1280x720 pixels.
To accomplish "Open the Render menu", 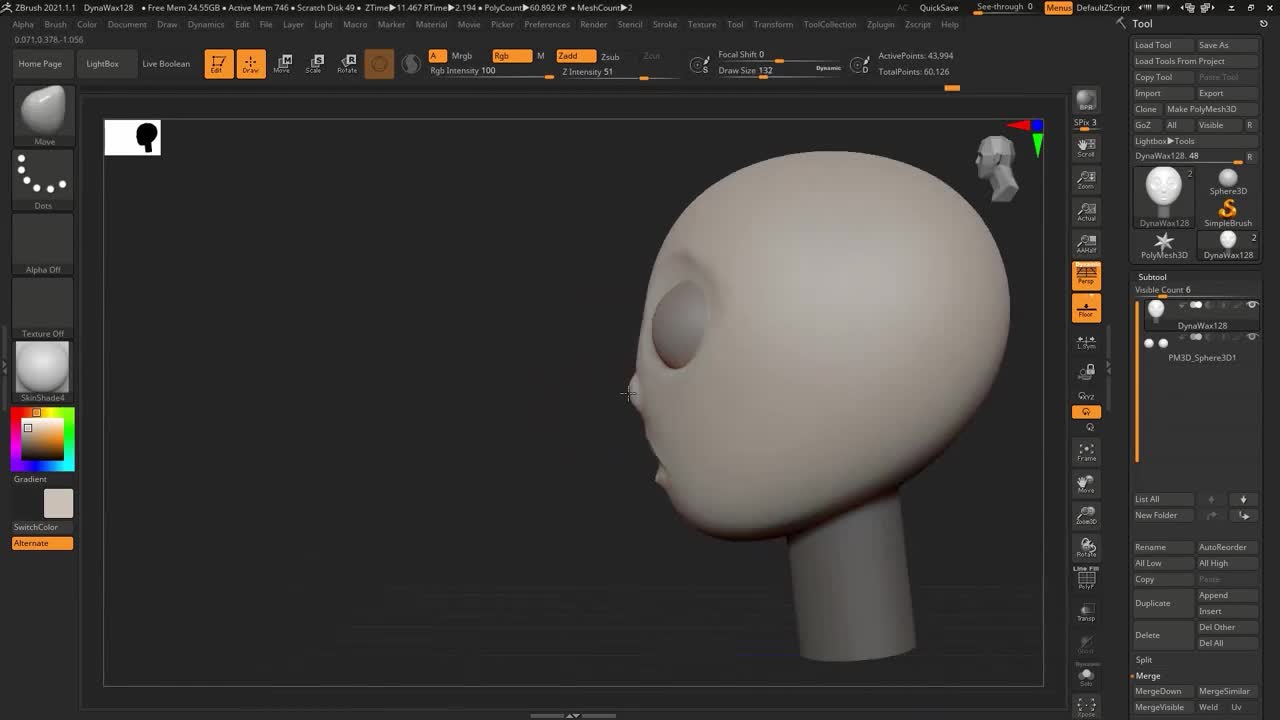I will click(x=594, y=24).
